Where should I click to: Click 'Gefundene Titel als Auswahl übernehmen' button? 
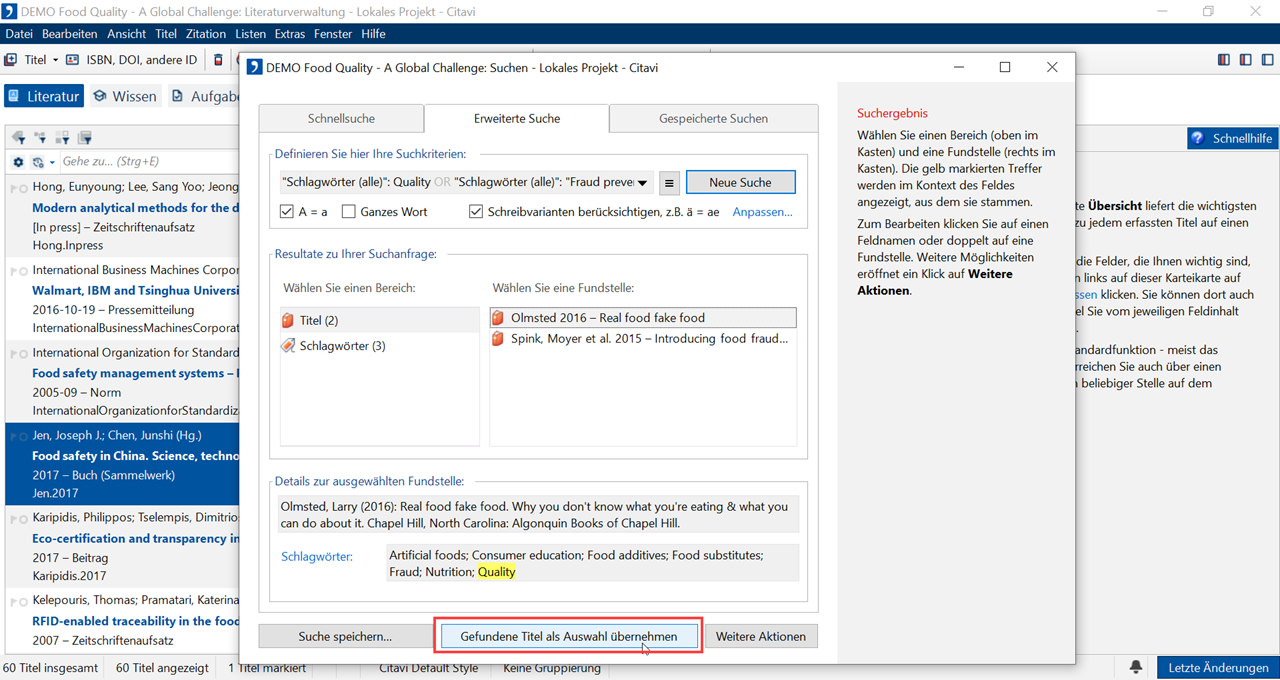pos(568,636)
